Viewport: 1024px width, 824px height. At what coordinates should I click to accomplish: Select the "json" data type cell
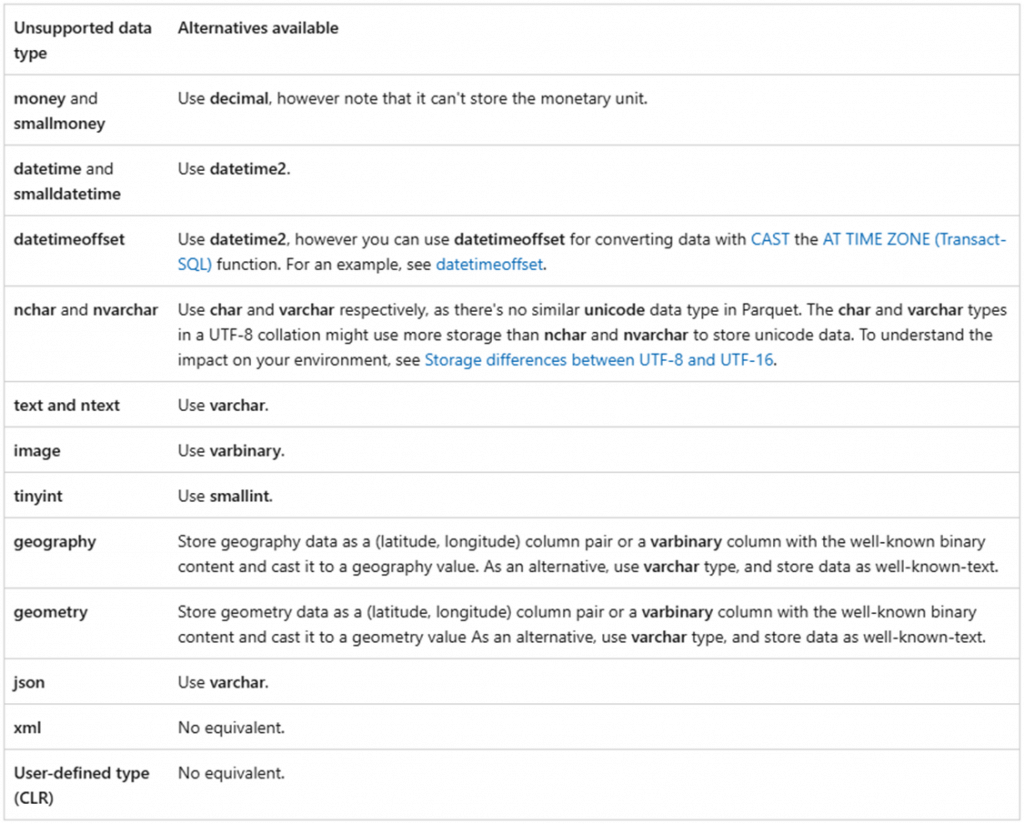tap(29, 682)
